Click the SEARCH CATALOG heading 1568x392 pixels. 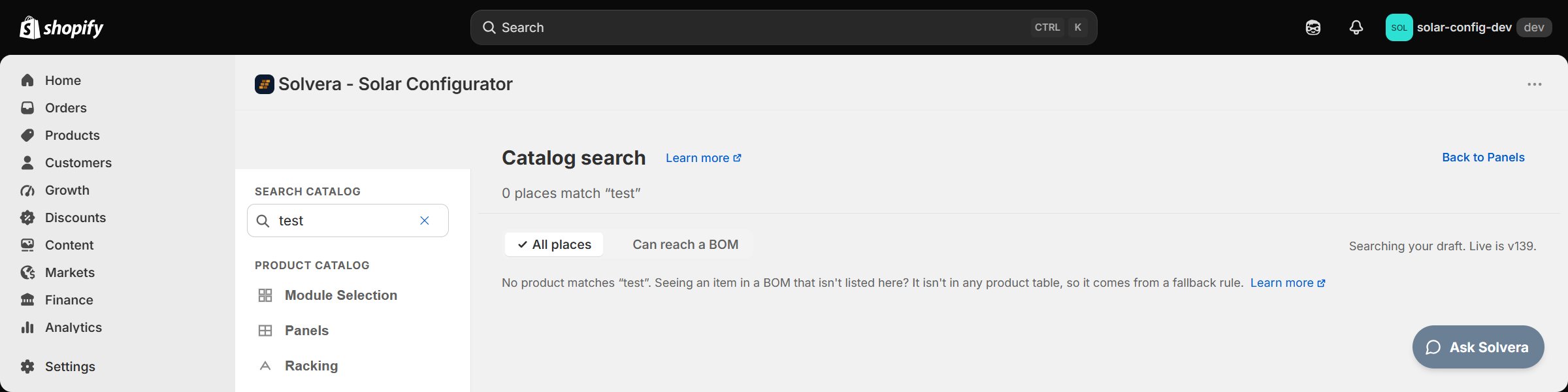[308, 191]
